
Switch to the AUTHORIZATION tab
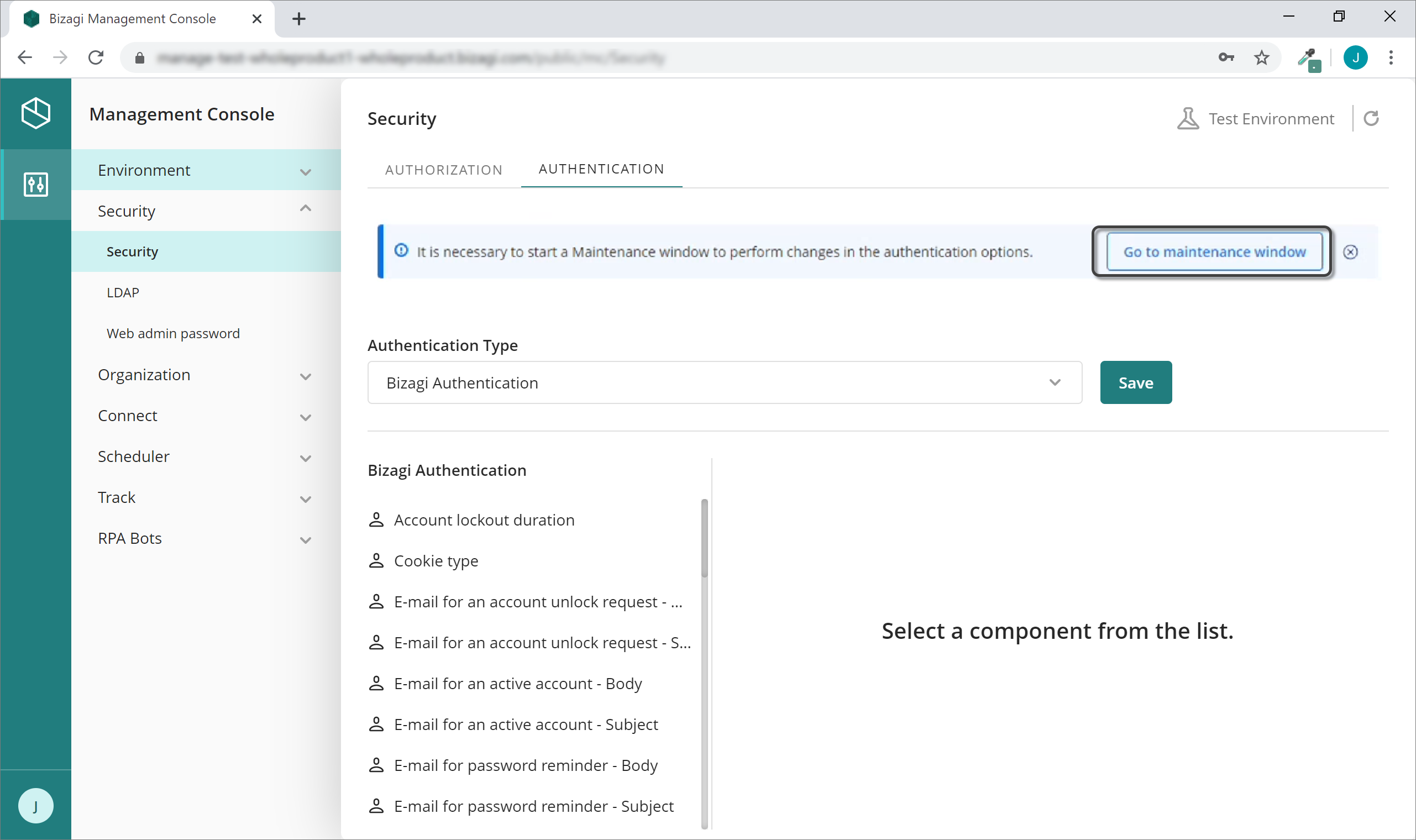(444, 170)
